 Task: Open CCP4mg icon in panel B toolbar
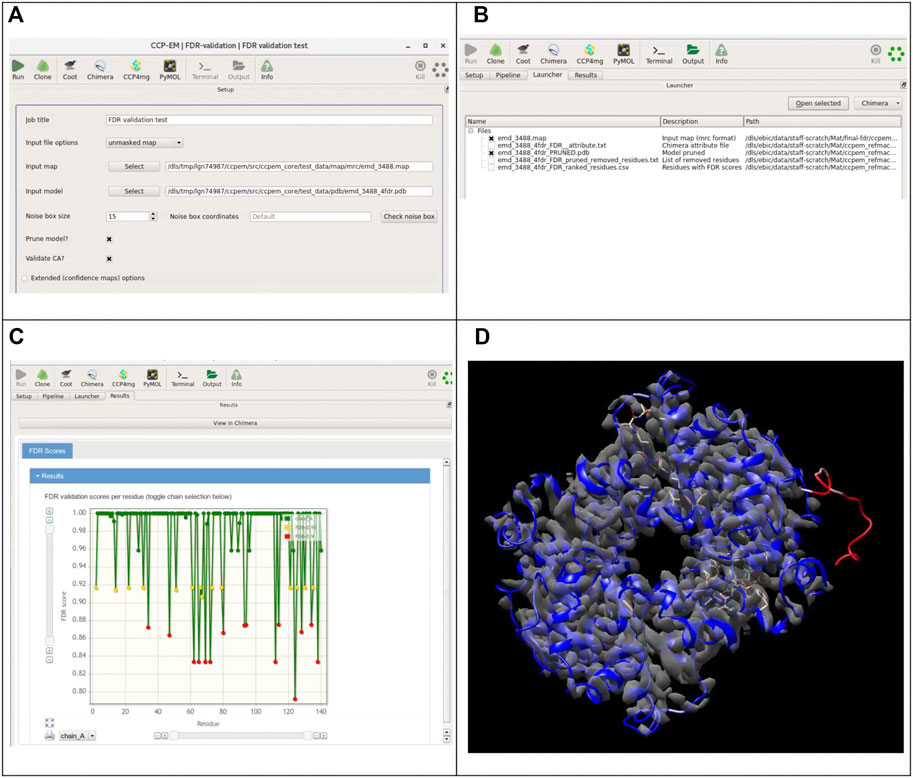pyautogui.click(x=590, y=54)
